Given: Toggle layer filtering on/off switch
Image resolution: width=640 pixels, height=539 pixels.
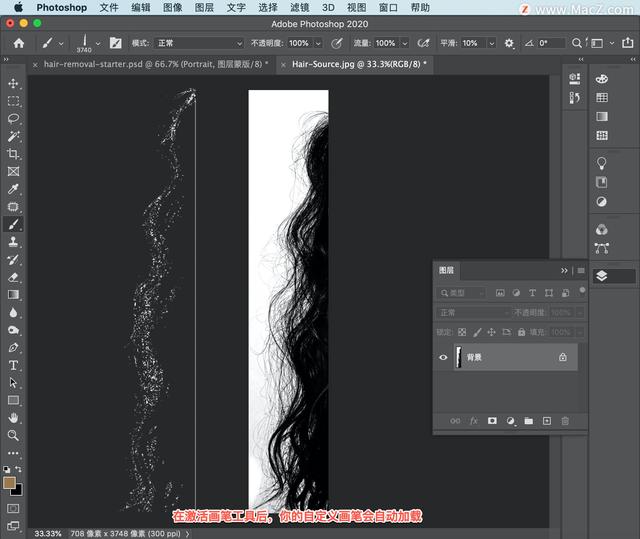Looking at the screenshot, I should (582, 290).
